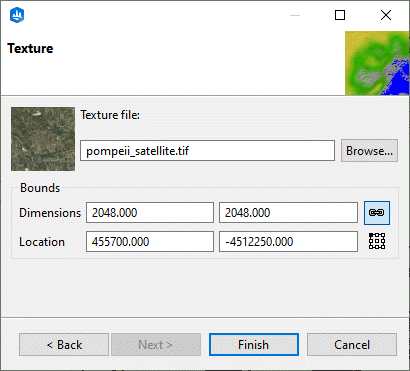Maximize the Texture dialog window
This screenshot has width=410, height=371.
(340, 15)
